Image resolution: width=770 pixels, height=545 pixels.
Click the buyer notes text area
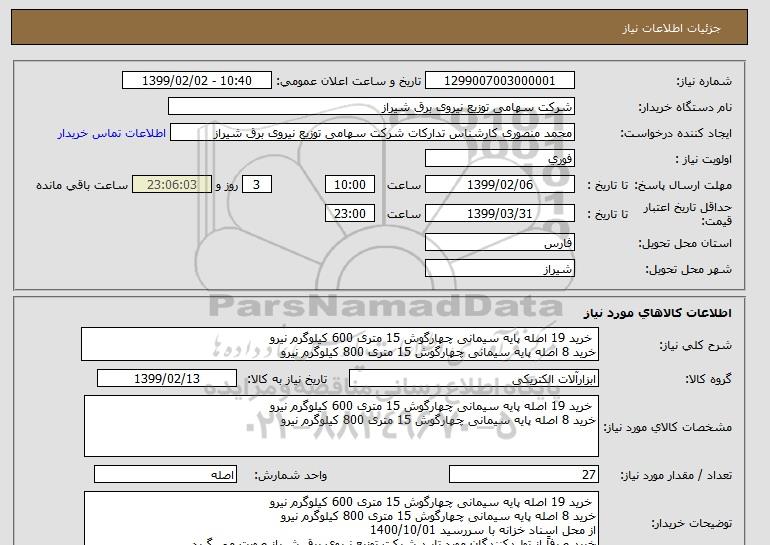(x=341, y=518)
